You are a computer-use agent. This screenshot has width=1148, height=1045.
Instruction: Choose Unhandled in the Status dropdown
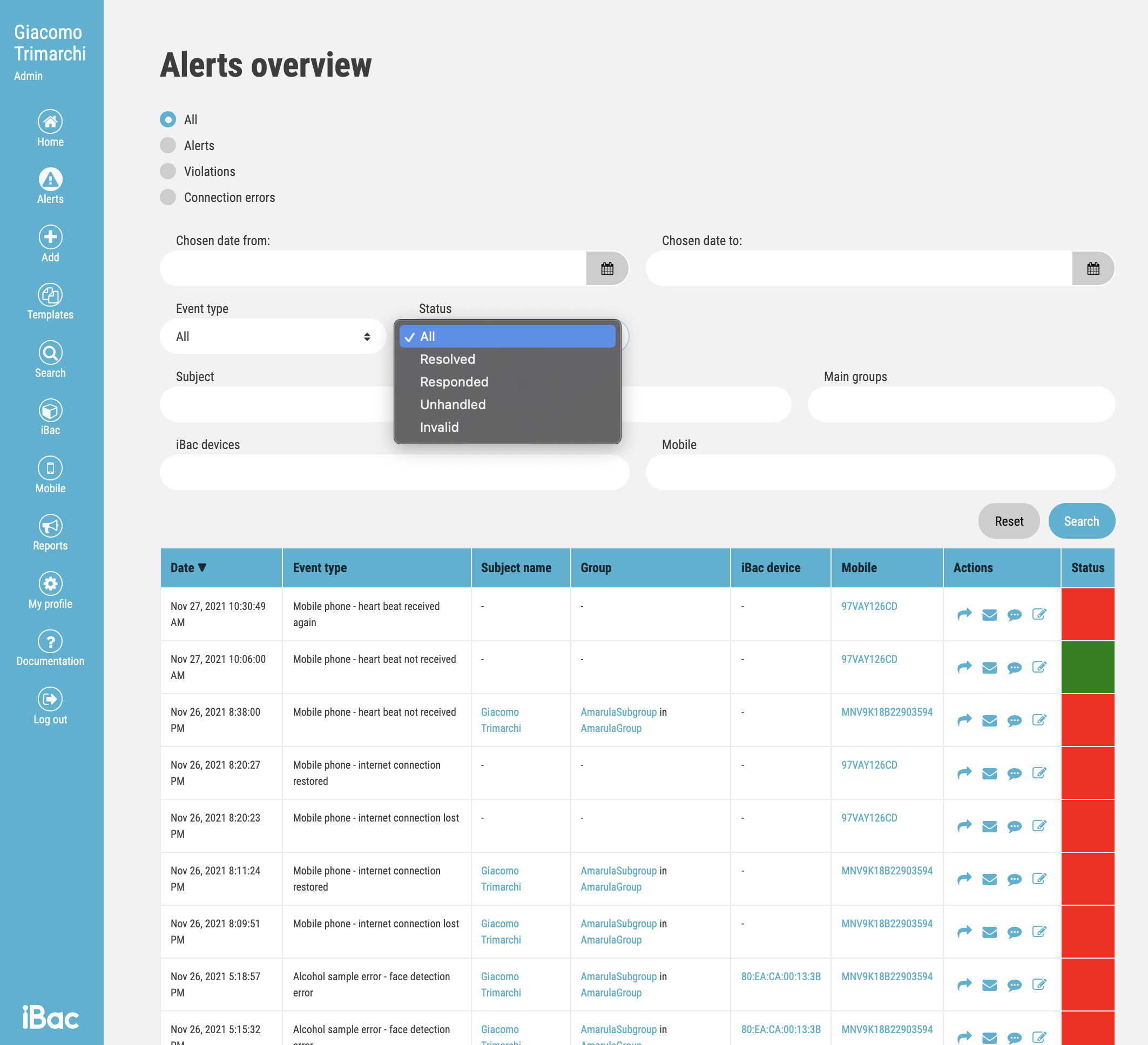coord(453,405)
